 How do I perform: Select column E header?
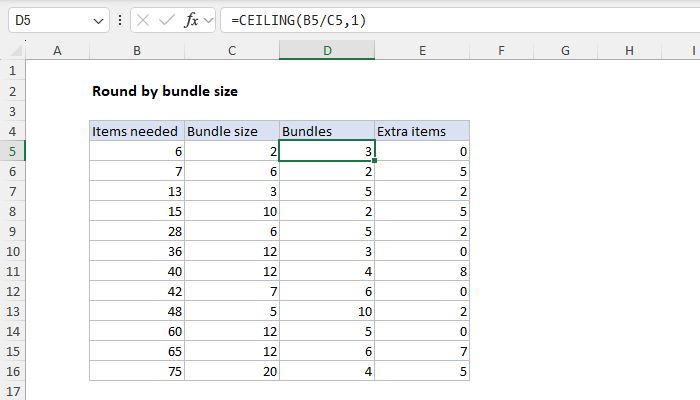tap(422, 50)
